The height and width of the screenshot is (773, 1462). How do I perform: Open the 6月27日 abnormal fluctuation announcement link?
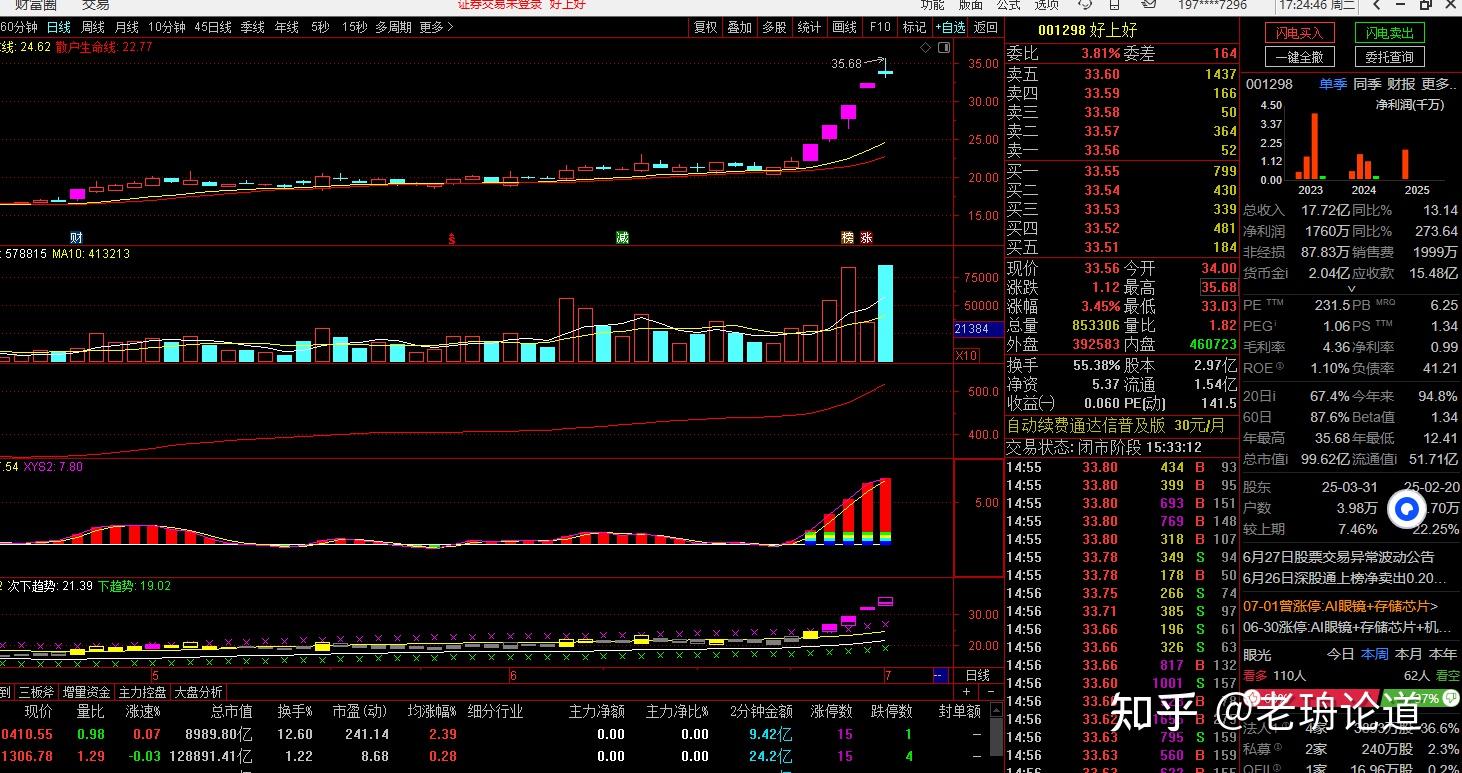1338,557
